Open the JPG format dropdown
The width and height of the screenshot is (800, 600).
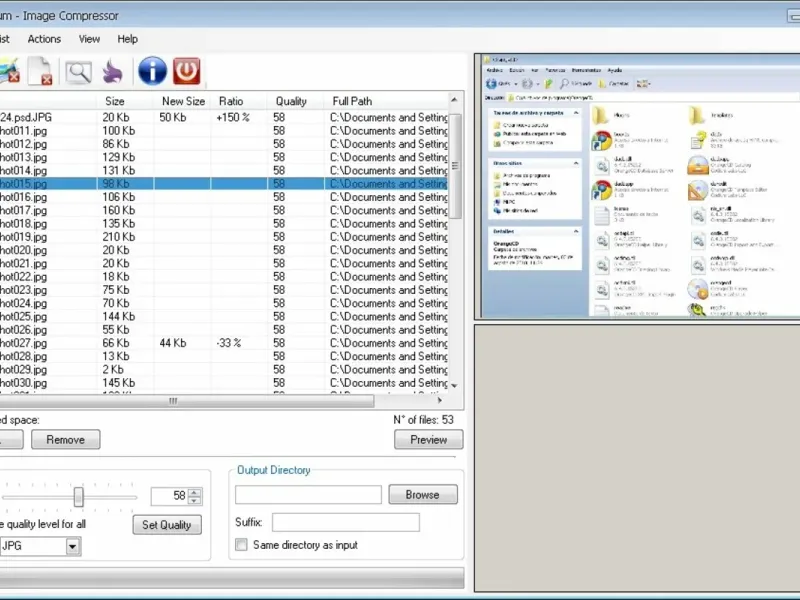(72, 546)
